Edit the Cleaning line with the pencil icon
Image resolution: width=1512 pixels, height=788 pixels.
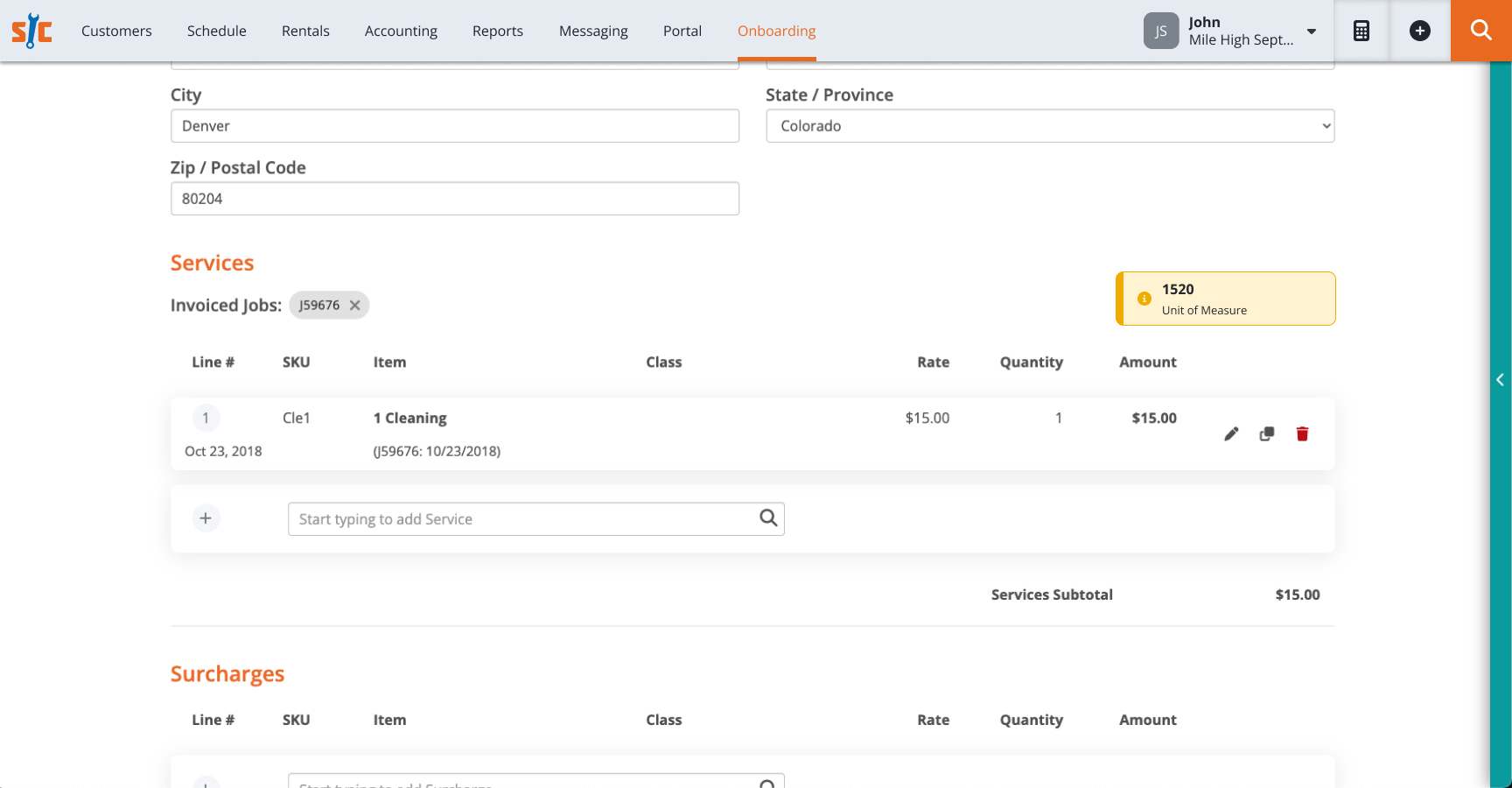click(x=1231, y=434)
